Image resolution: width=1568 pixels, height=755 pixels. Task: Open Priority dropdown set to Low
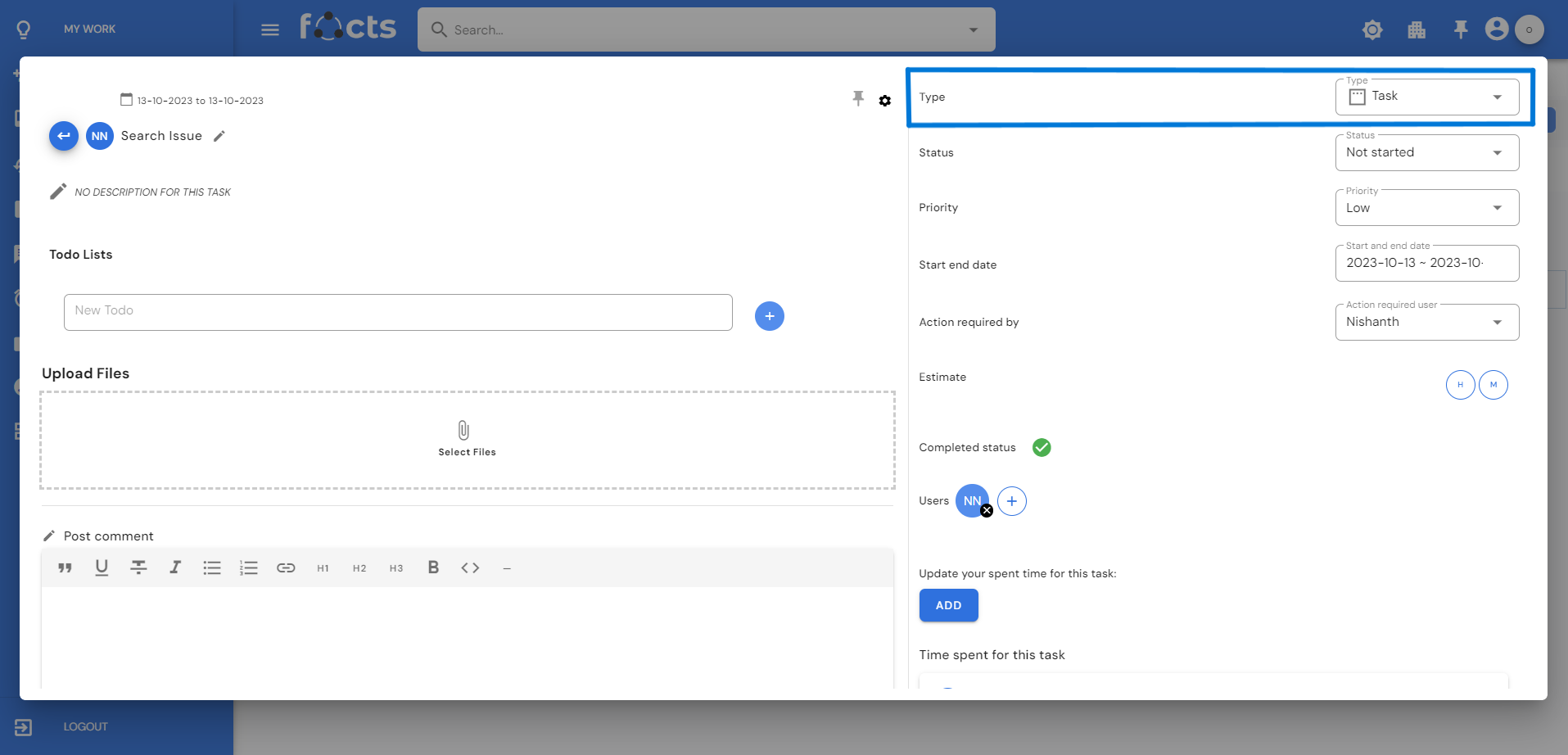click(1426, 208)
